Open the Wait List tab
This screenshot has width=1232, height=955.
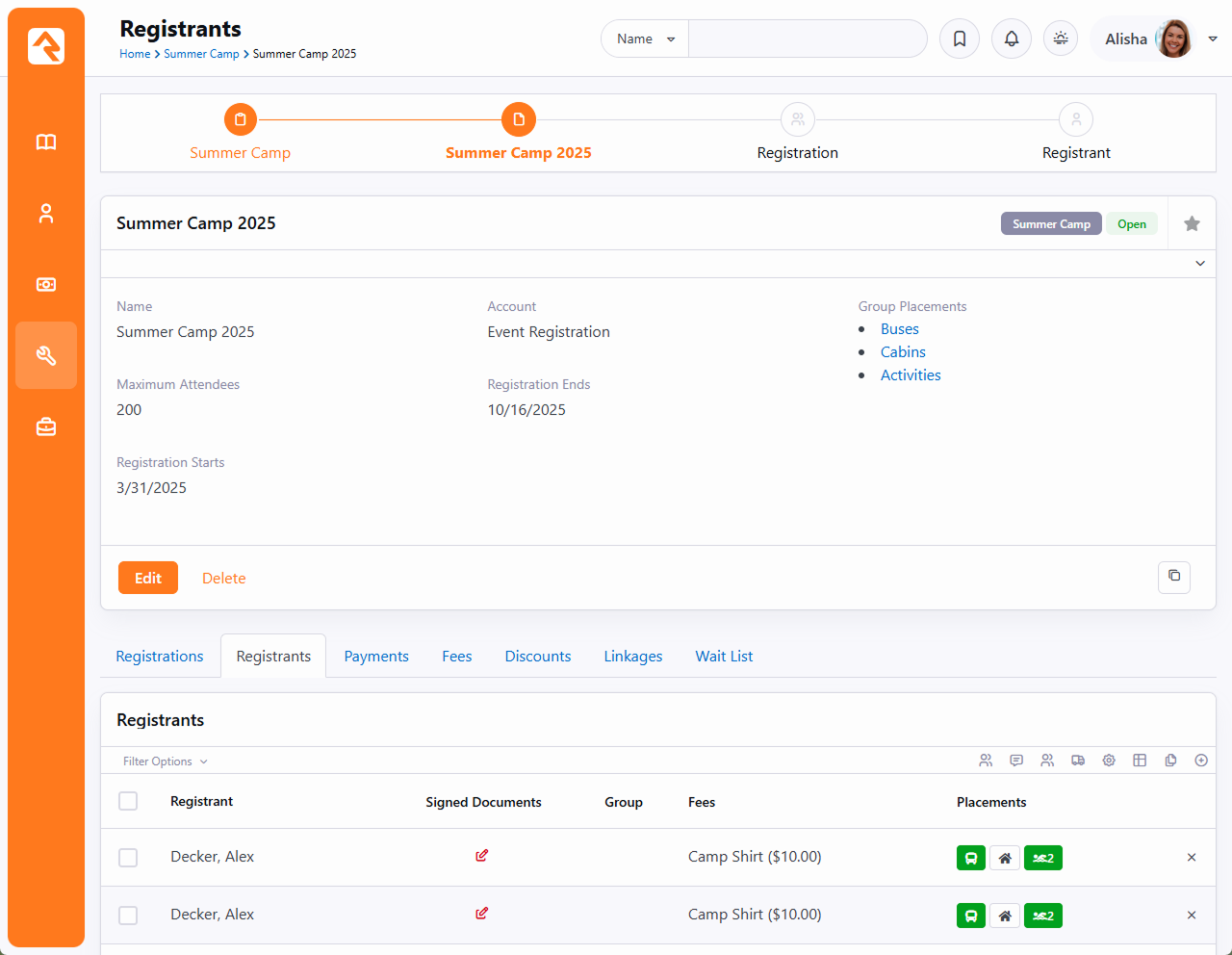(724, 657)
